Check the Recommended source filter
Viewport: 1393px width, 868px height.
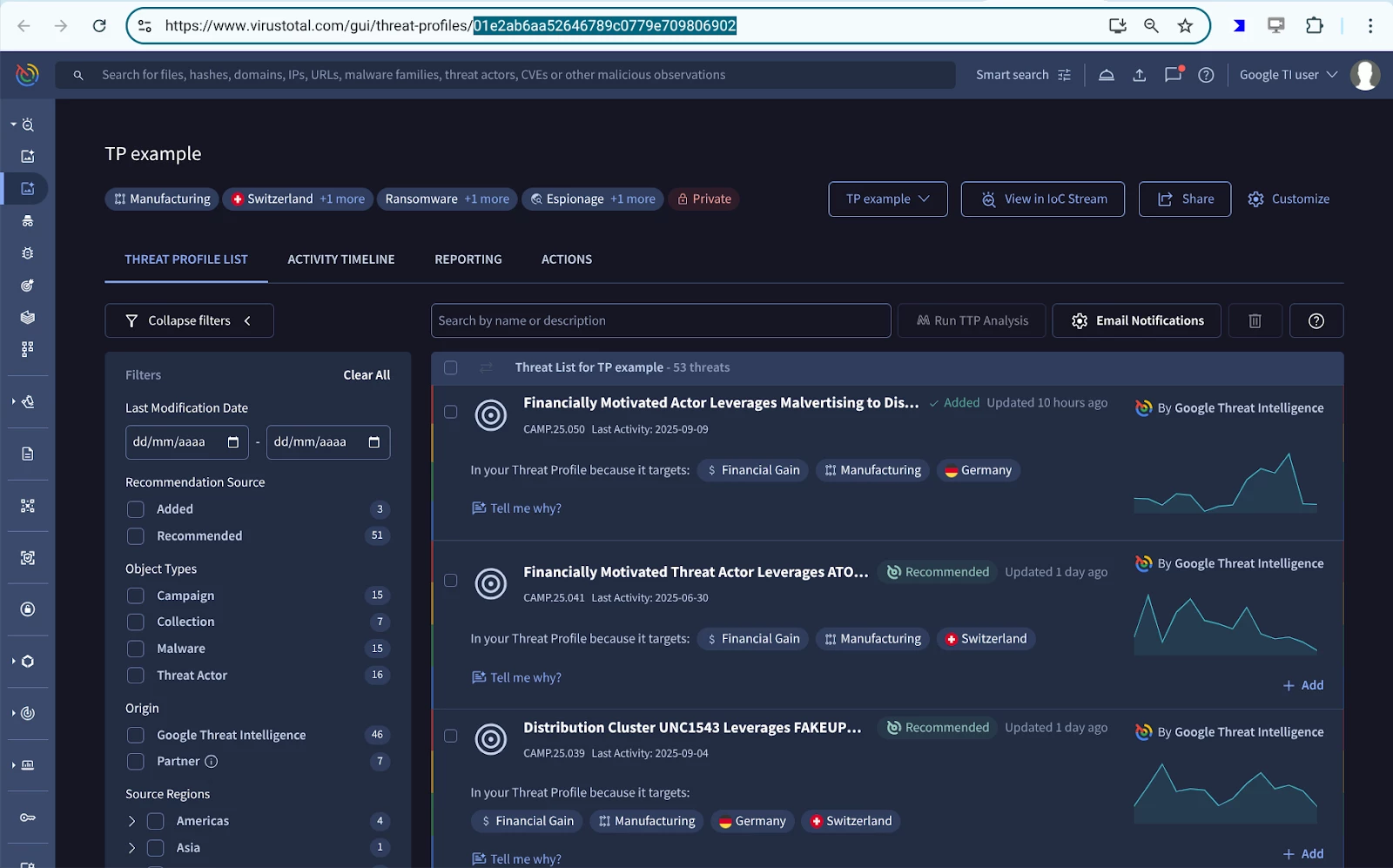point(136,535)
